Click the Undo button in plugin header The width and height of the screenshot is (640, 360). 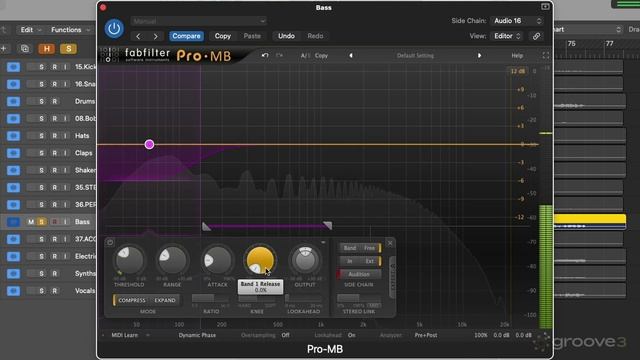coord(286,36)
